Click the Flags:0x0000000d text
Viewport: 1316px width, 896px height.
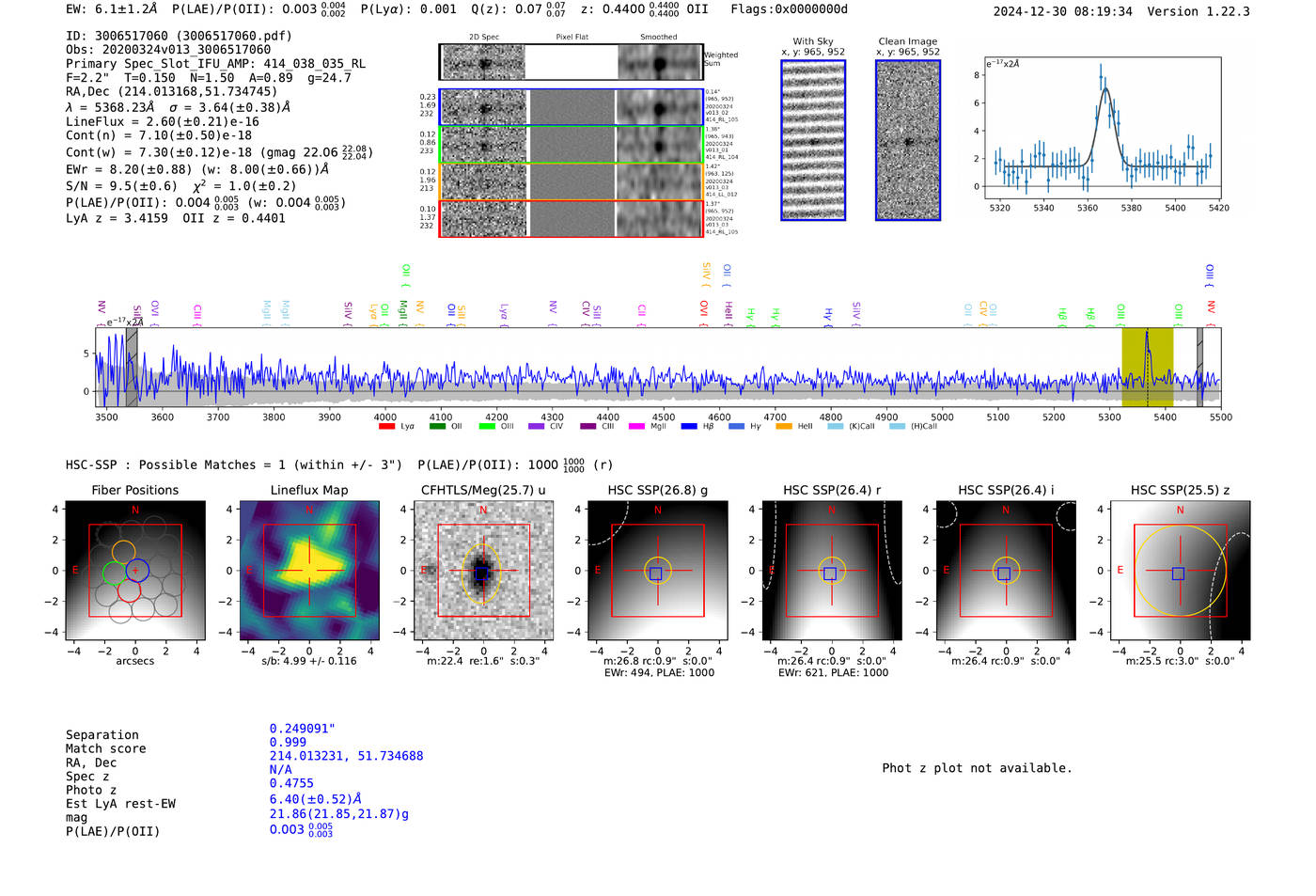tap(789, 9)
